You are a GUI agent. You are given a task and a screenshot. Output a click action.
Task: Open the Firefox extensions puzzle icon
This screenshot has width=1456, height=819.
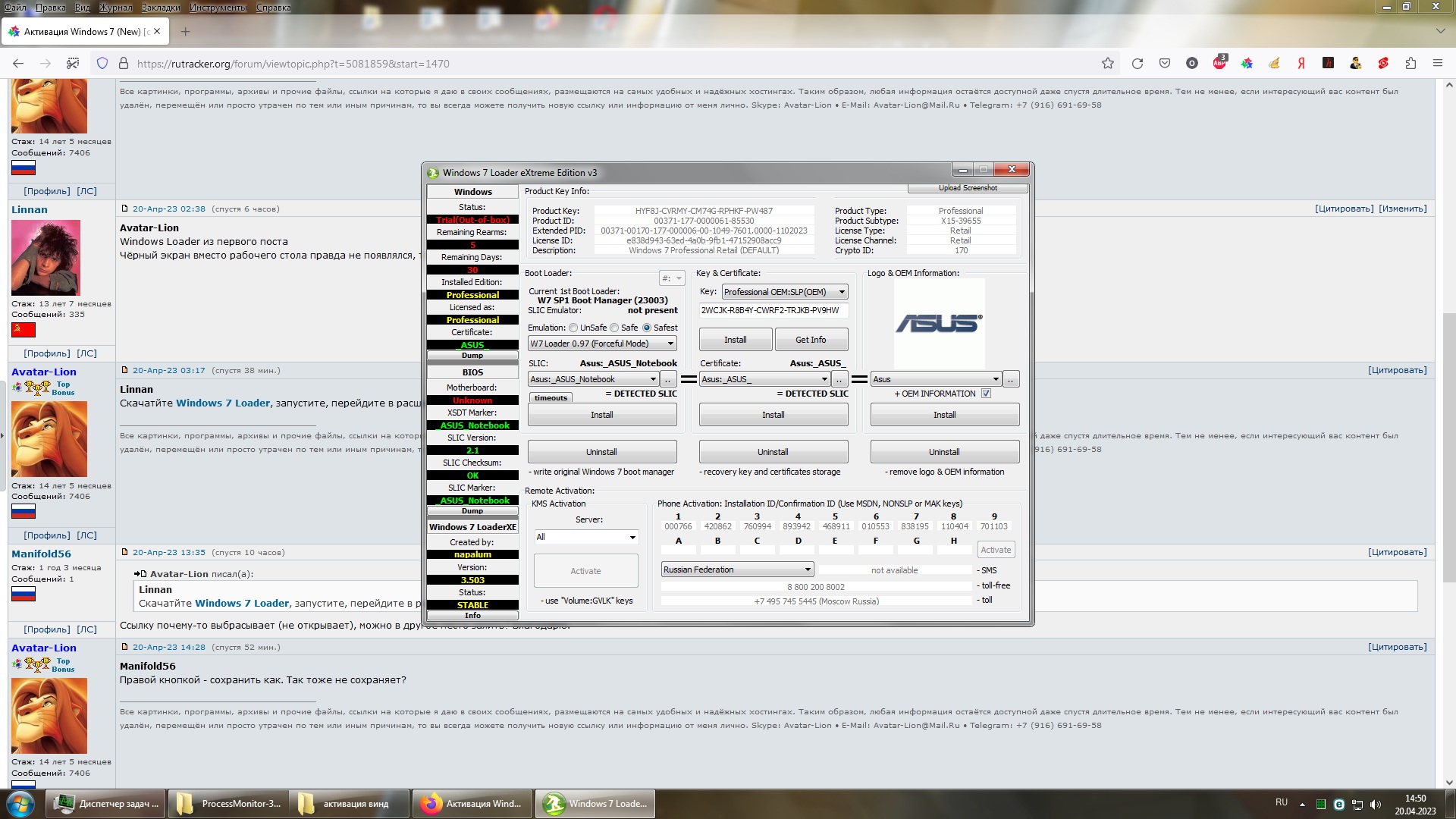[x=1410, y=64]
